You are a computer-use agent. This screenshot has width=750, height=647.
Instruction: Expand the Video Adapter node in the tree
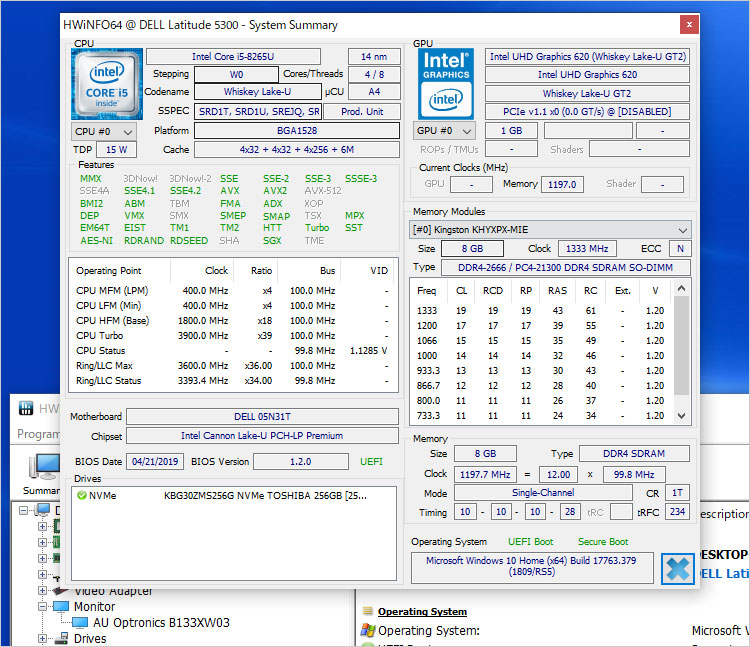43,591
